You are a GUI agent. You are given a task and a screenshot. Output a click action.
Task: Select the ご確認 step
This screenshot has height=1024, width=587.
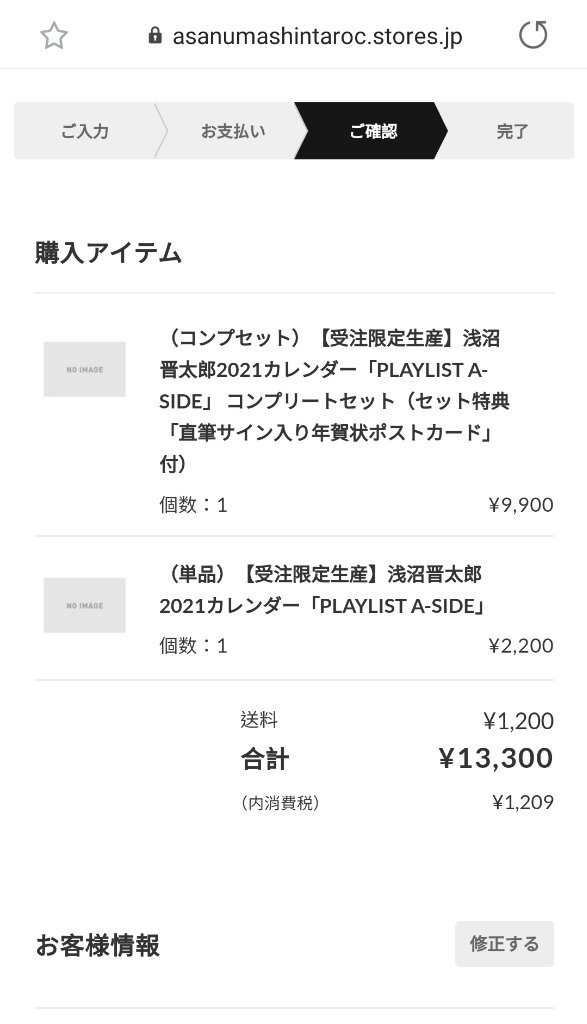(373, 131)
